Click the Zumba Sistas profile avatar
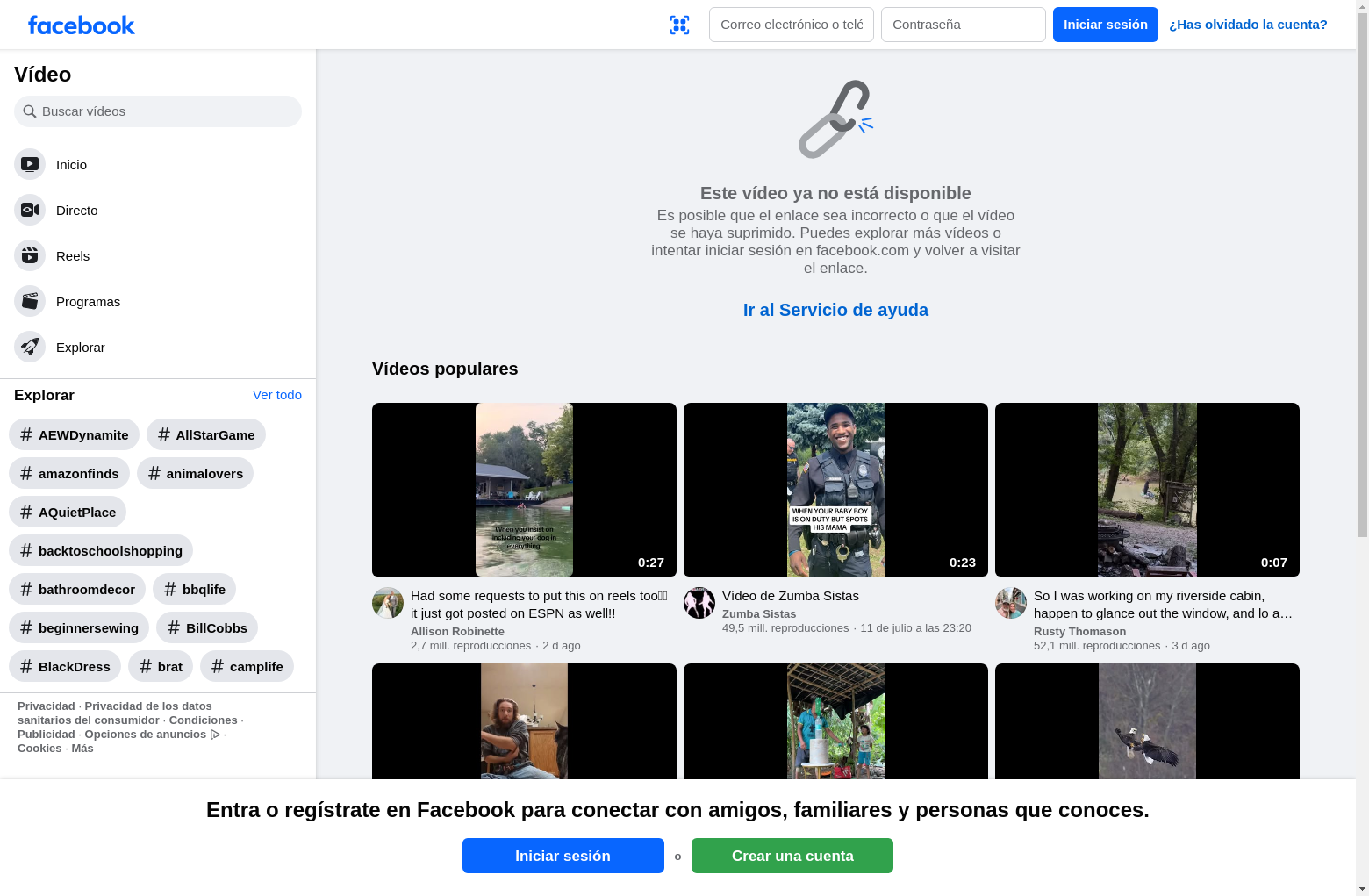 (699, 603)
